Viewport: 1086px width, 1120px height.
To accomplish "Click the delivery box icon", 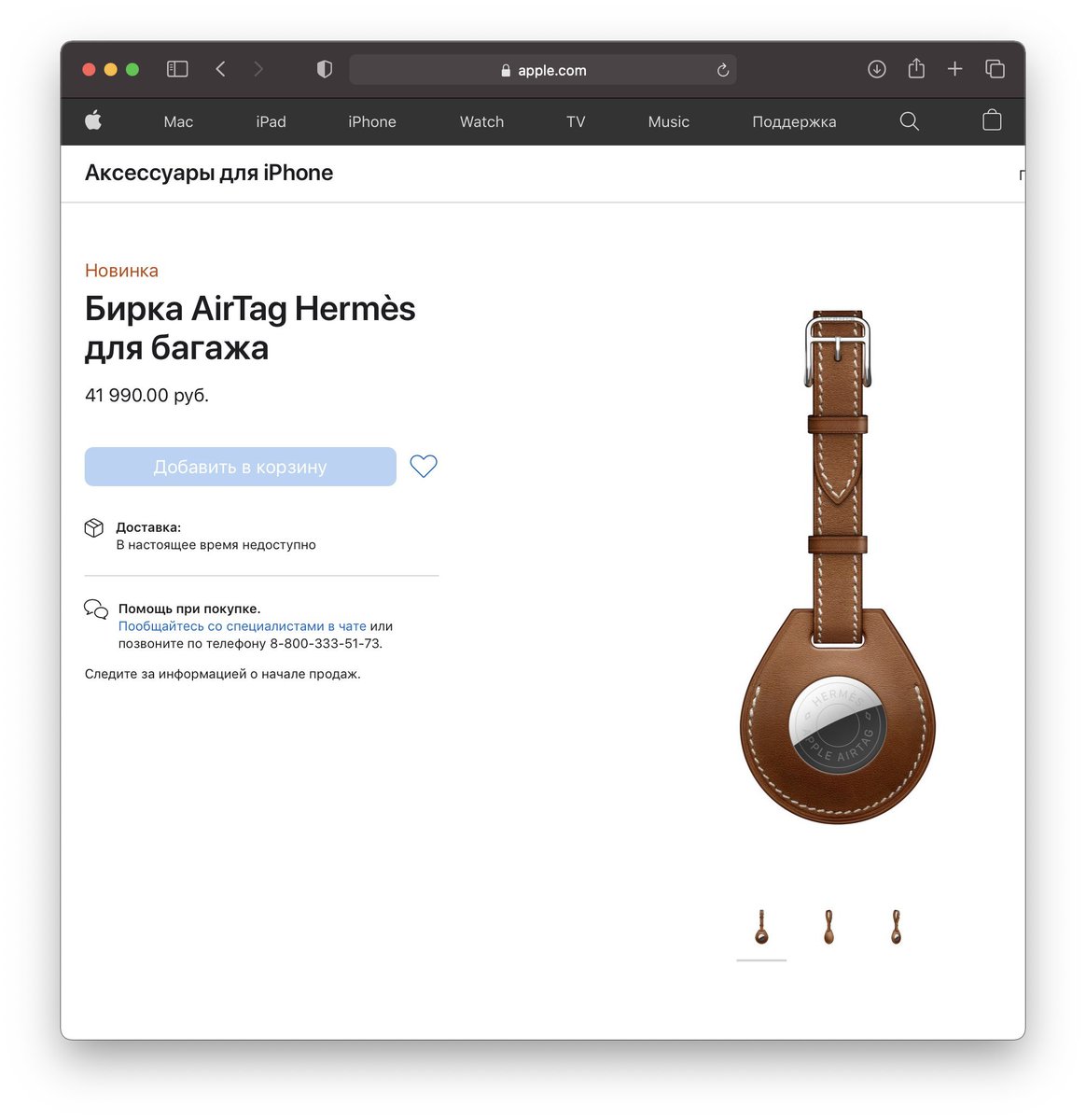I will [x=94, y=528].
